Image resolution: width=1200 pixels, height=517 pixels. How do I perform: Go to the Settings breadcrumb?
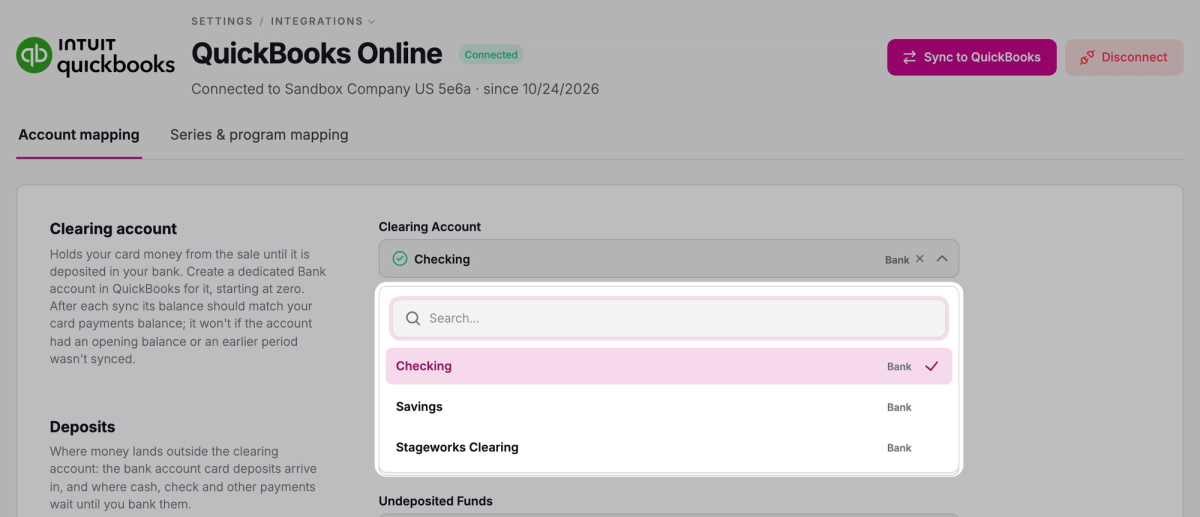click(x=222, y=21)
